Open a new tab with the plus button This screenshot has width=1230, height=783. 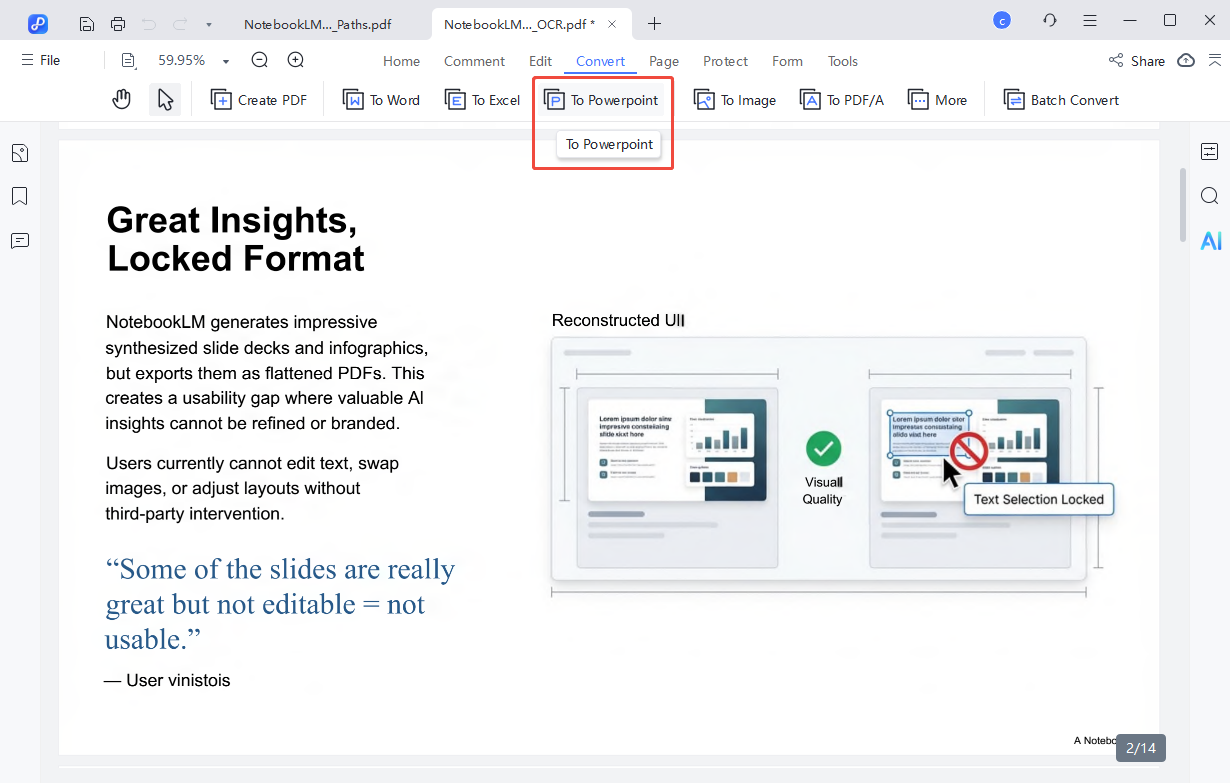(x=654, y=22)
